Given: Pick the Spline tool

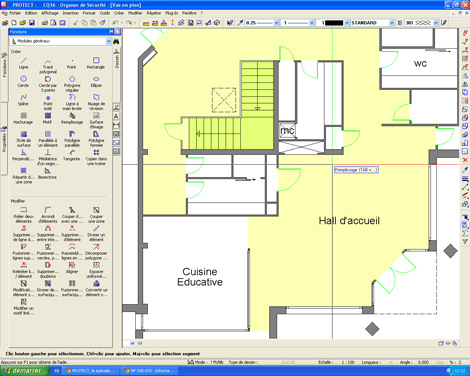Looking at the screenshot, I should [23, 100].
